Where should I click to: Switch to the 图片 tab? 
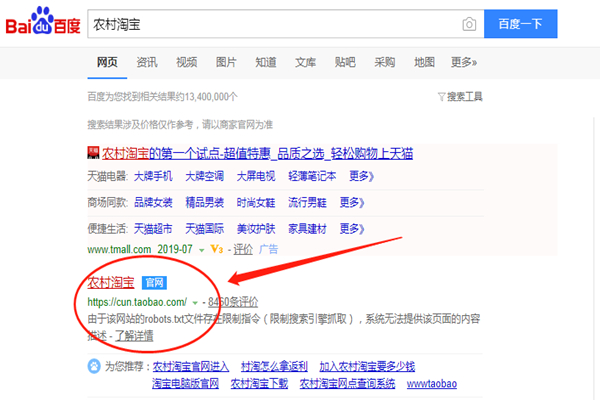(226, 62)
